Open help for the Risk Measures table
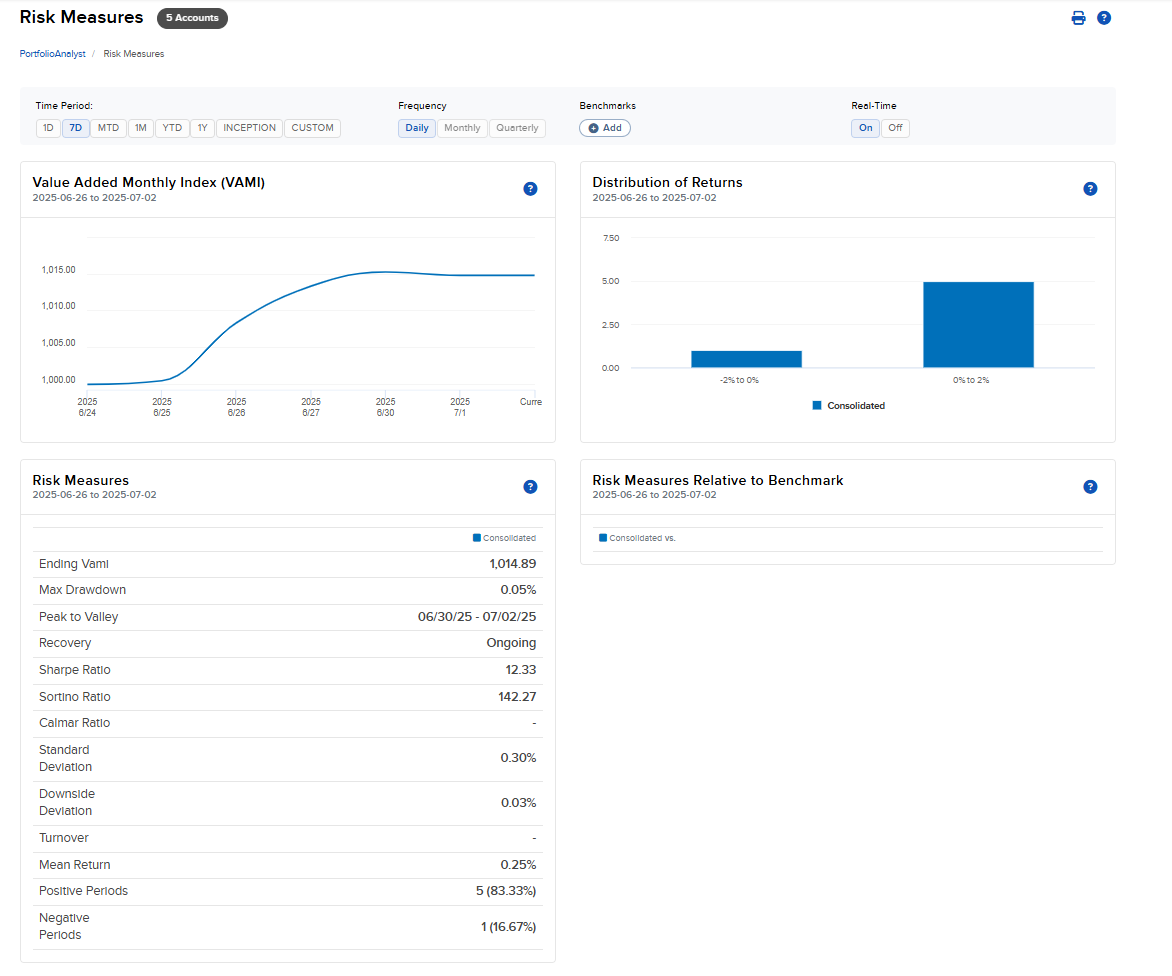1172x976 pixels. click(x=530, y=486)
